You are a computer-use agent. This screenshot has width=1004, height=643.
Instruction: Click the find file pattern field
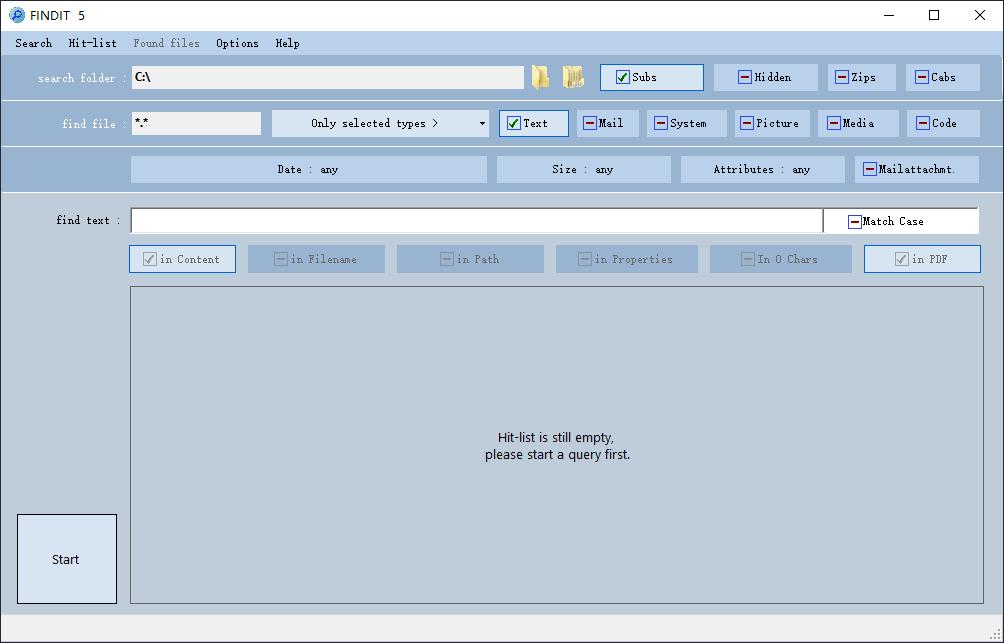point(196,124)
